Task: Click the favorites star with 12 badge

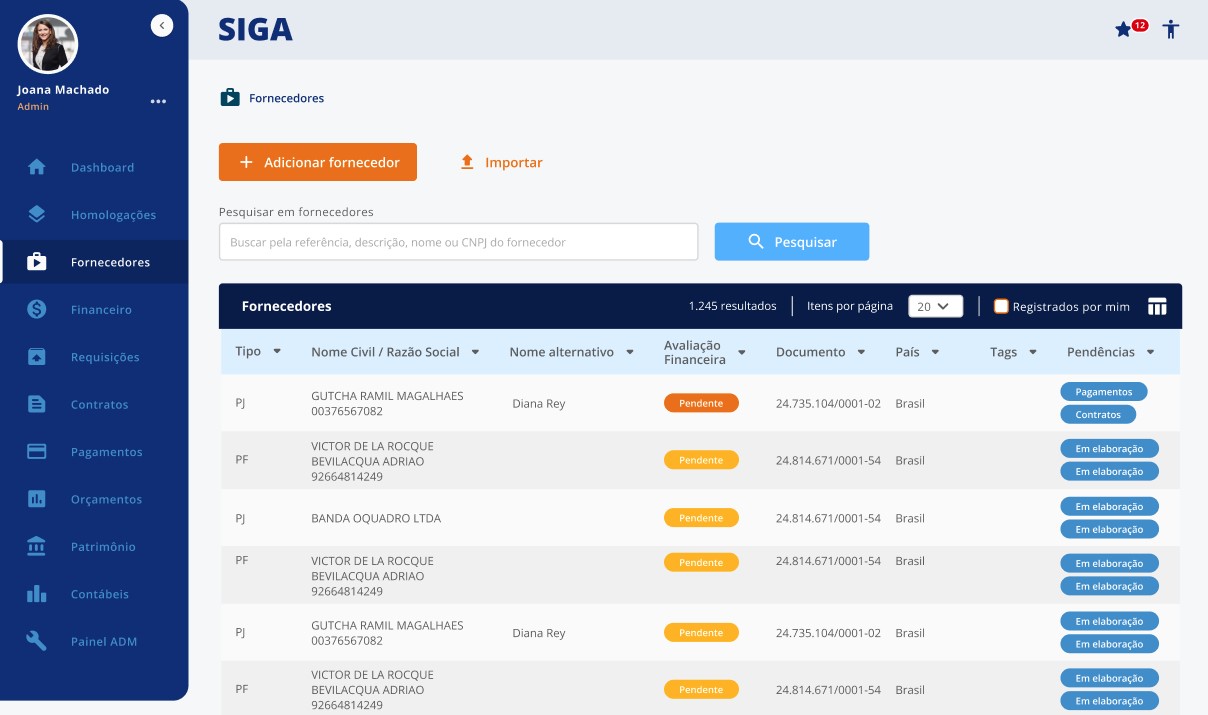Action: pyautogui.click(x=1123, y=29)
